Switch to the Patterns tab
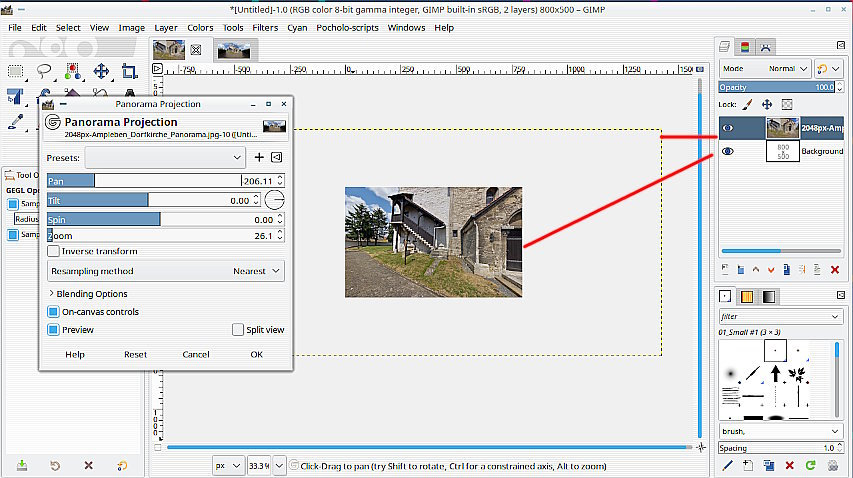The image size is (853, 478). [x=747, y=296]
